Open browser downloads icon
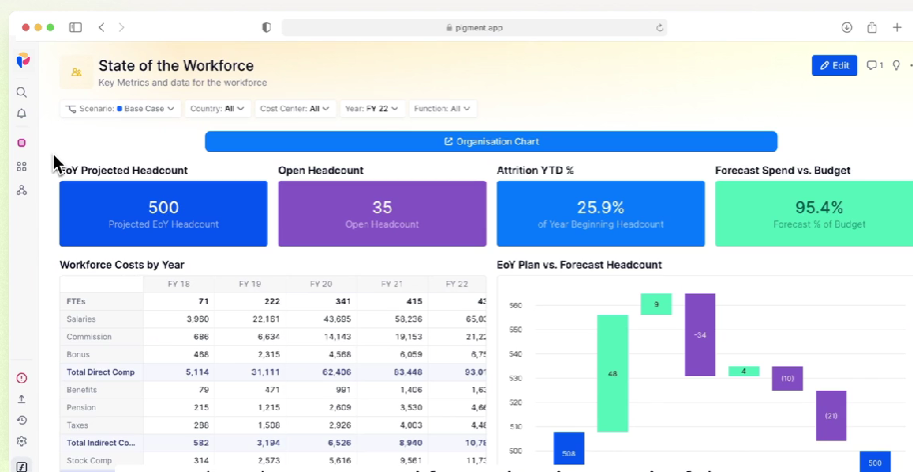Screen dimensions: 913x472 coord(847,27)
